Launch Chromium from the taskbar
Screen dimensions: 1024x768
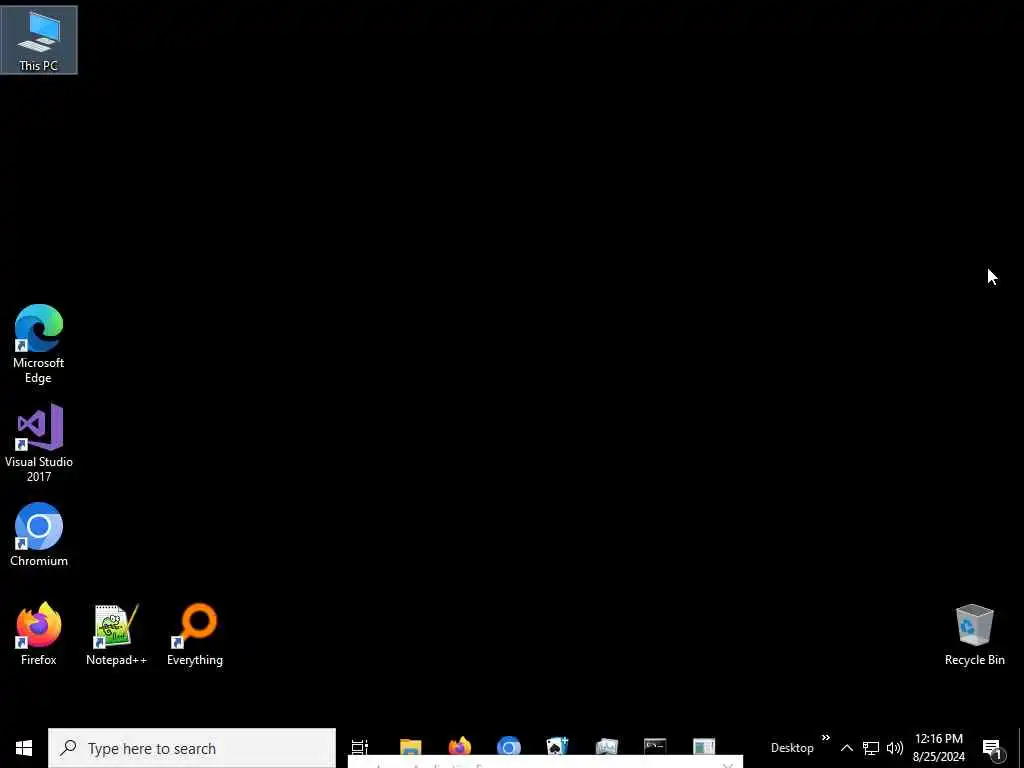click(509, 747)
